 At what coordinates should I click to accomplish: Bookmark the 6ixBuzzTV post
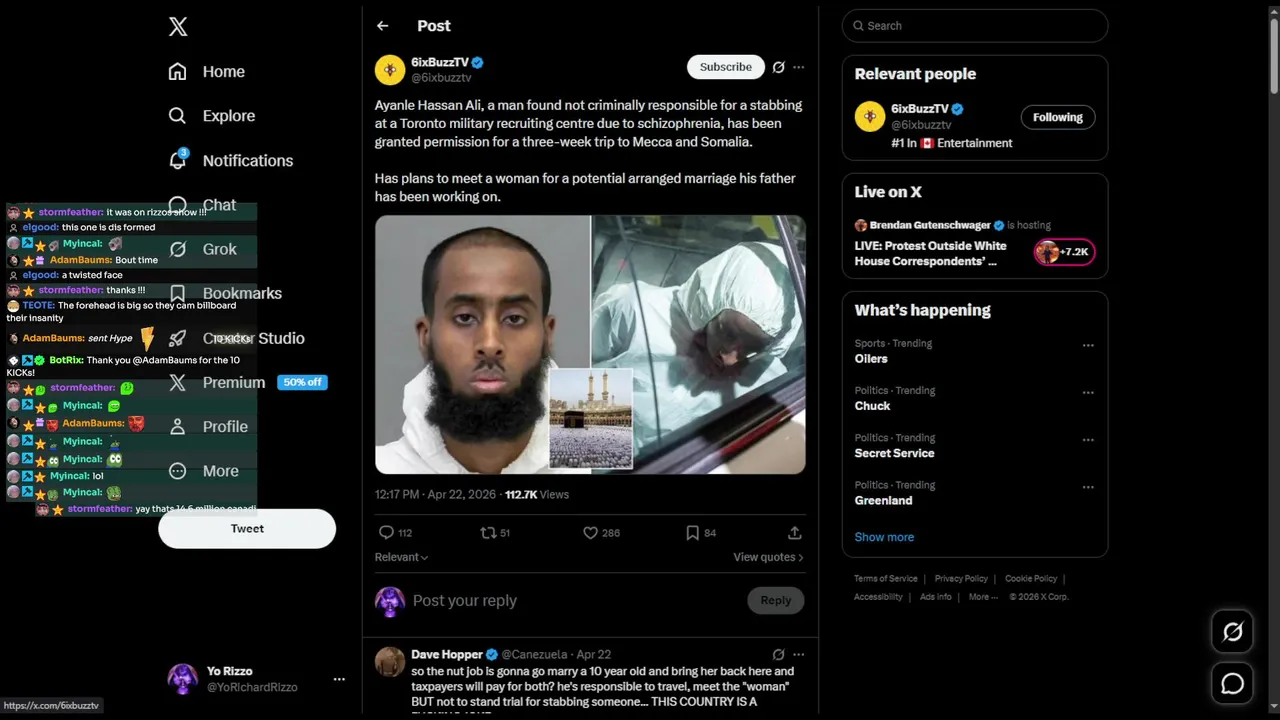tap(692, 533)
